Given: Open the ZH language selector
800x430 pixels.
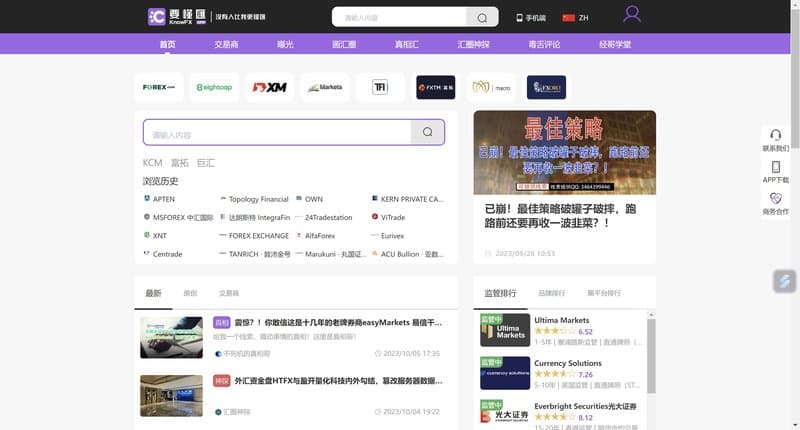Looking at the screenshot, I should [576, 18].
